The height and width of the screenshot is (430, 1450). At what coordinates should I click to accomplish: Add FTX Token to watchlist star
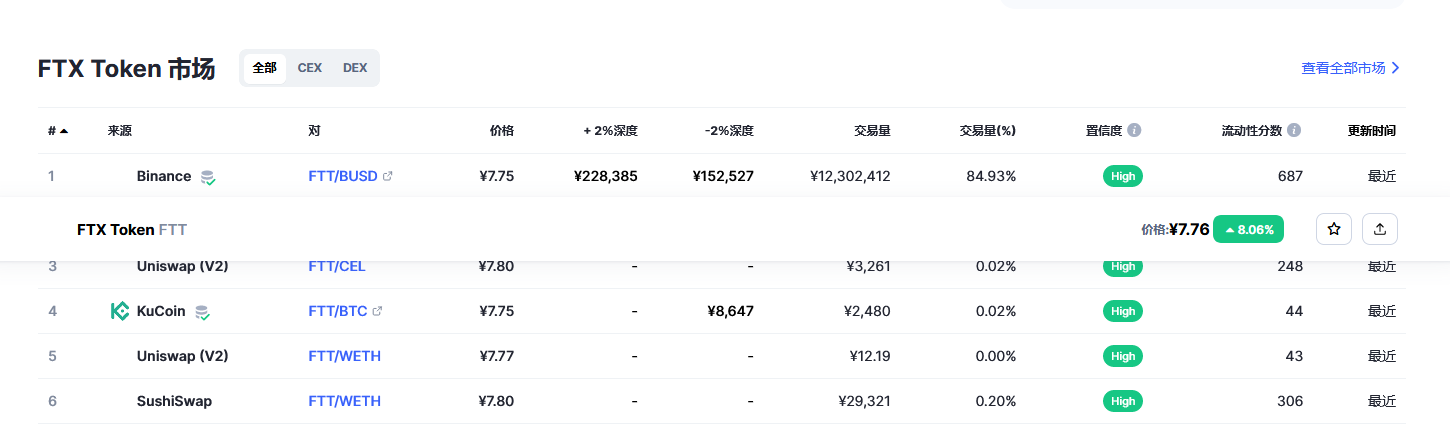tap(1333, 229)
